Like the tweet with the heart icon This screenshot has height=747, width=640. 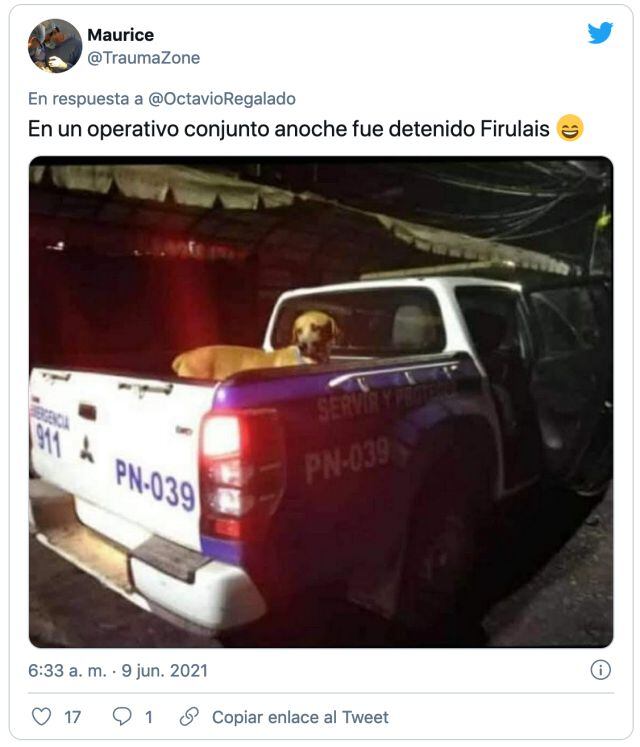(x=41, y=717)
